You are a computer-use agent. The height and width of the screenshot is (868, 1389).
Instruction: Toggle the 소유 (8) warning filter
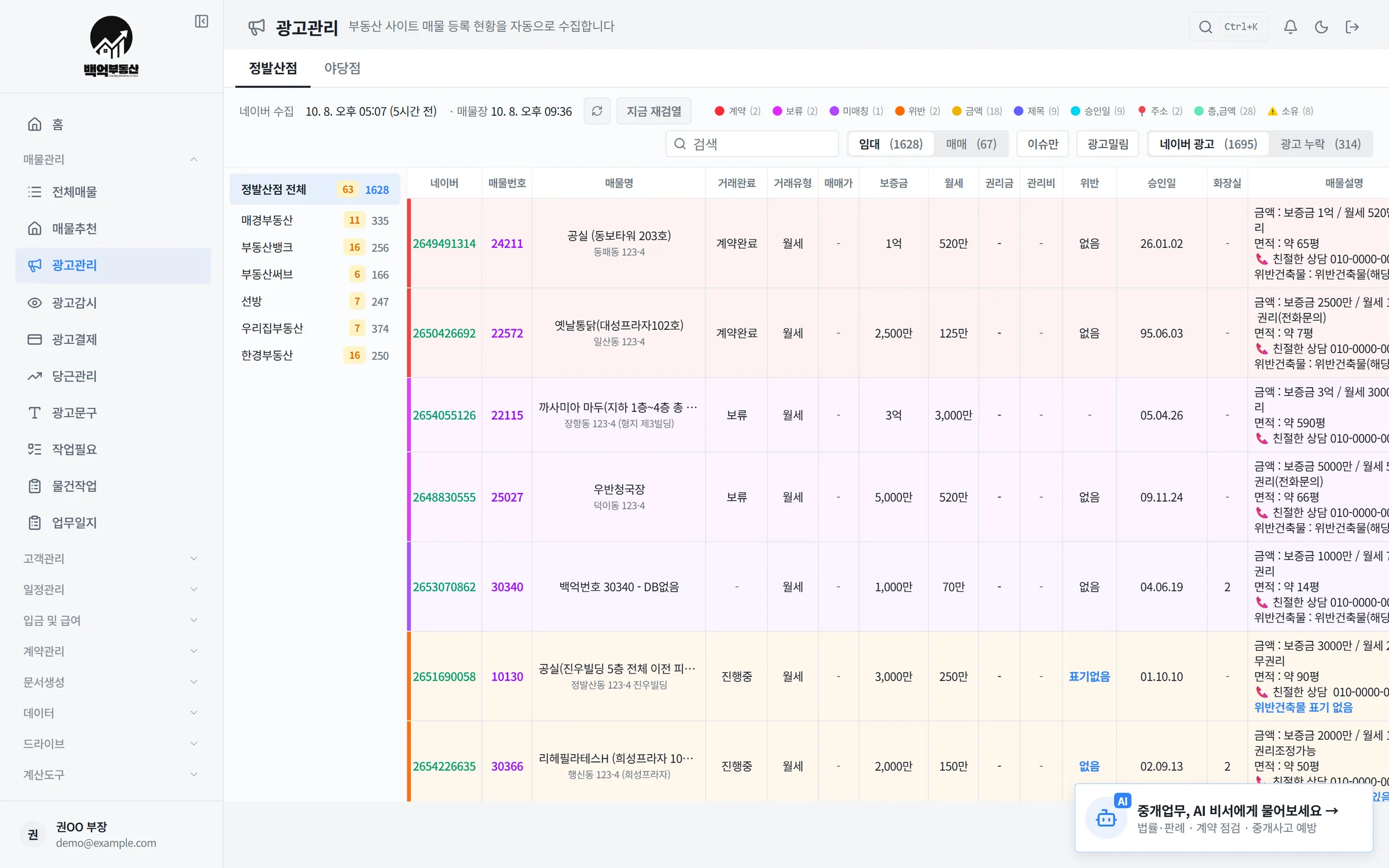(x=1290, y=111)
